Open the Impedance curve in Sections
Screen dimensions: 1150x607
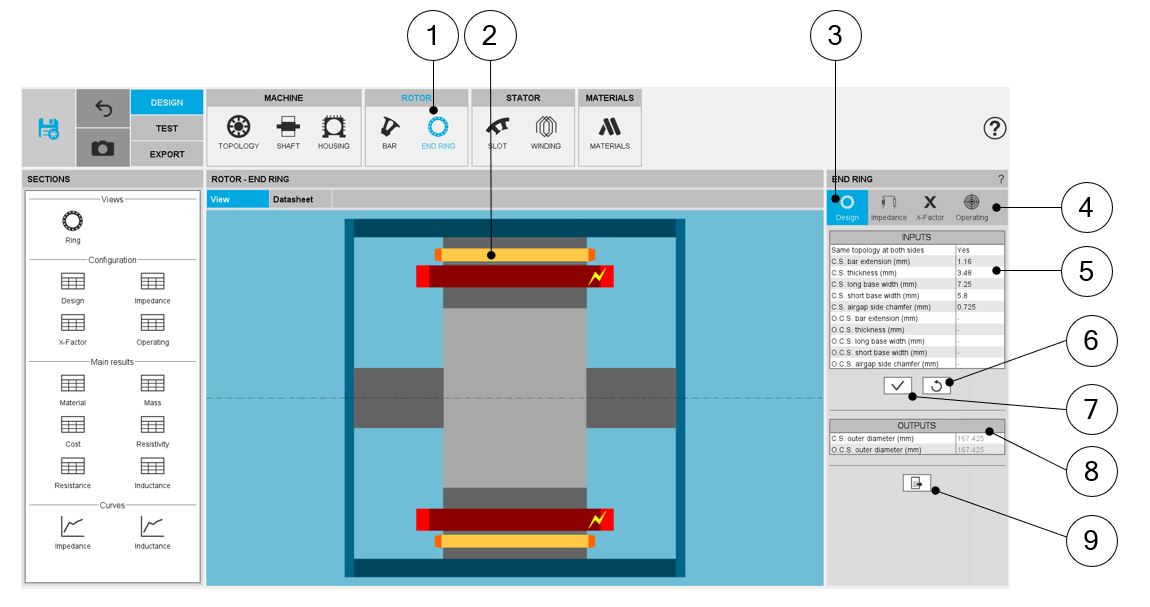click(72, 531)
